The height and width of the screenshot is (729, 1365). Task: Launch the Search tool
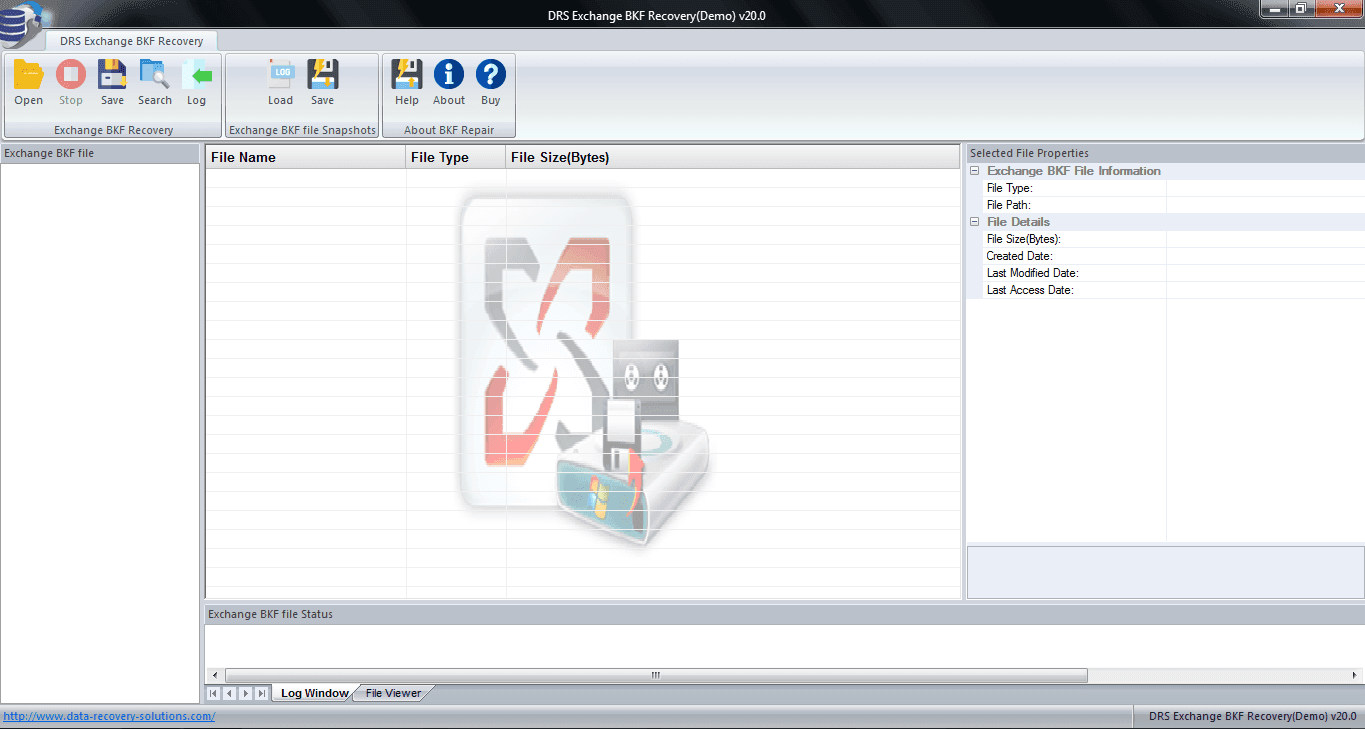point(154,80)
